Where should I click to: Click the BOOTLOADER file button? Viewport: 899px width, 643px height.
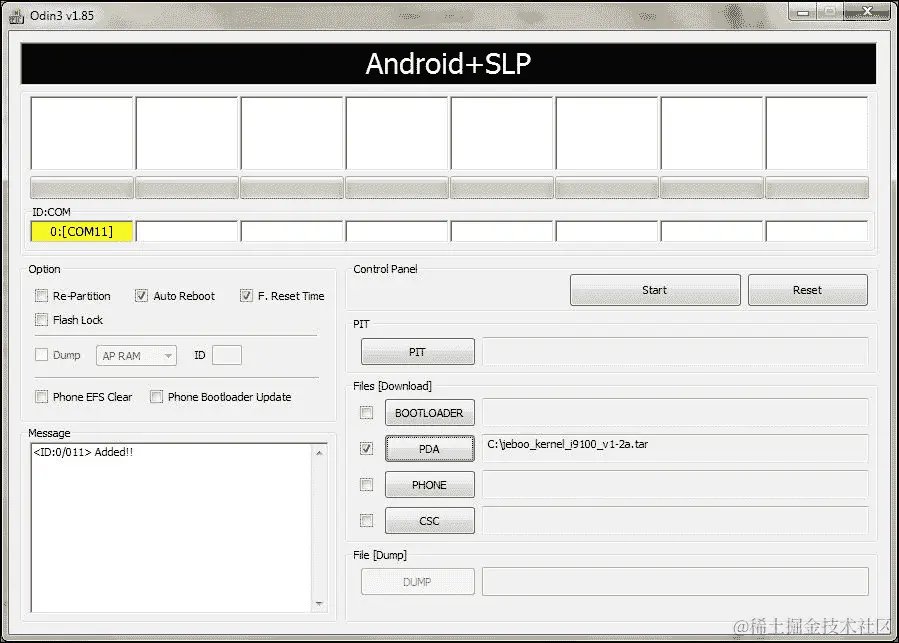(429, 412)
